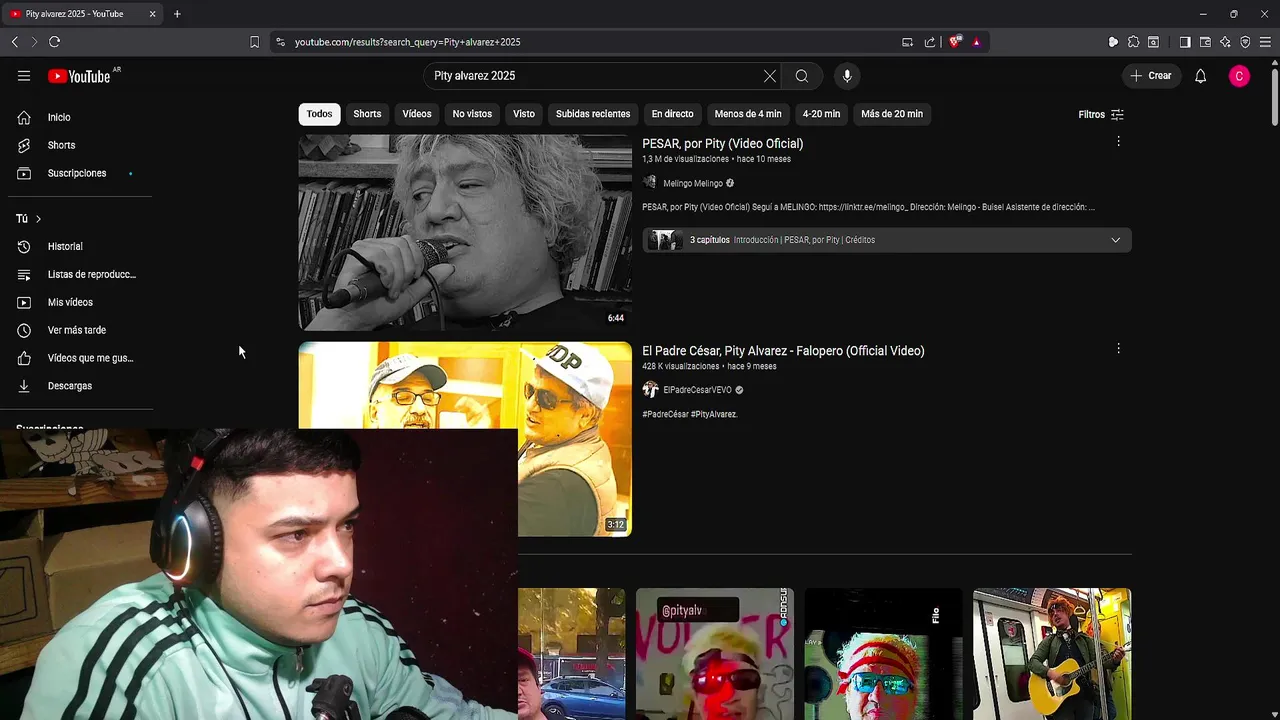Open a new browser tab

[177, 14]
